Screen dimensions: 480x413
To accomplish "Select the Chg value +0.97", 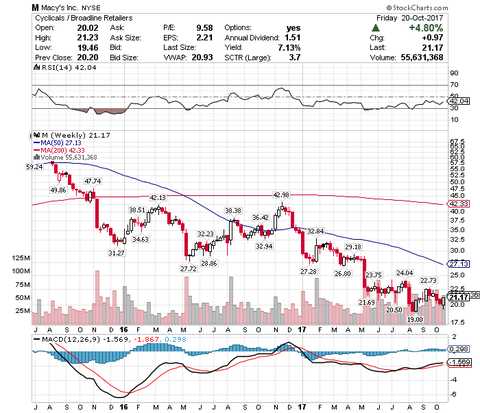I will point(432,38).
